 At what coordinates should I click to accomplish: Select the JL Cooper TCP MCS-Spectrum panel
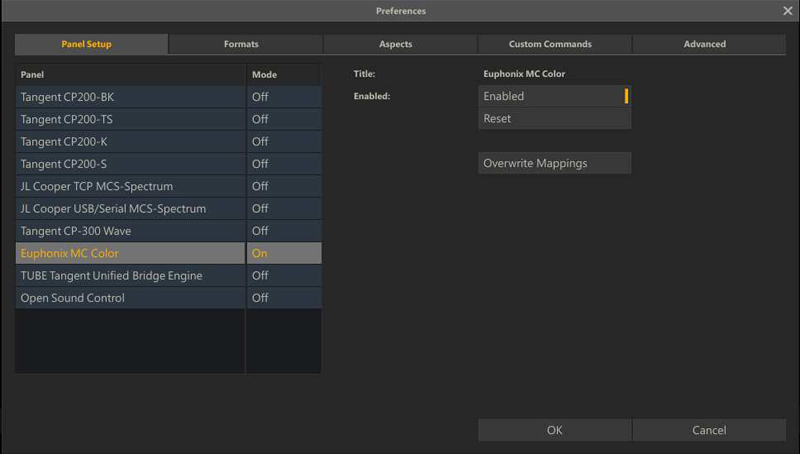(130, 186)
